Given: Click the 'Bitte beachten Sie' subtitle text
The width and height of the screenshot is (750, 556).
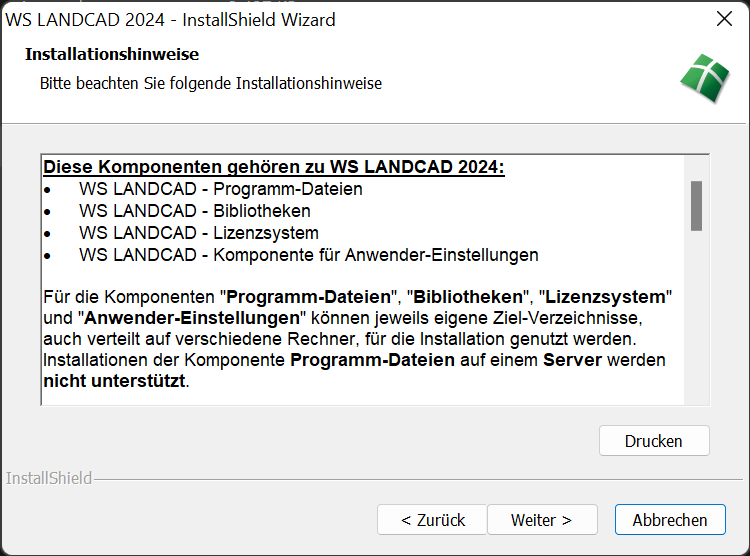Looking at the screenshot, I should (x=210, y=83).
